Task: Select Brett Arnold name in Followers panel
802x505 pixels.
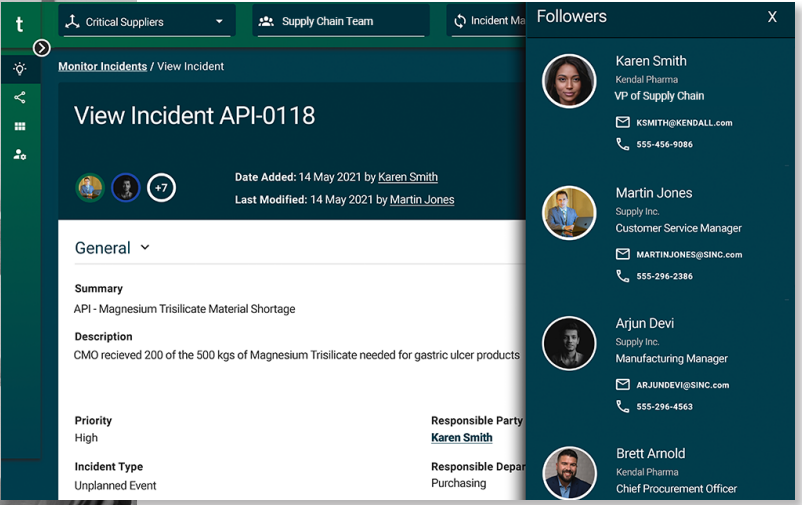Action: pyautogui.click(x=651, y=453)
